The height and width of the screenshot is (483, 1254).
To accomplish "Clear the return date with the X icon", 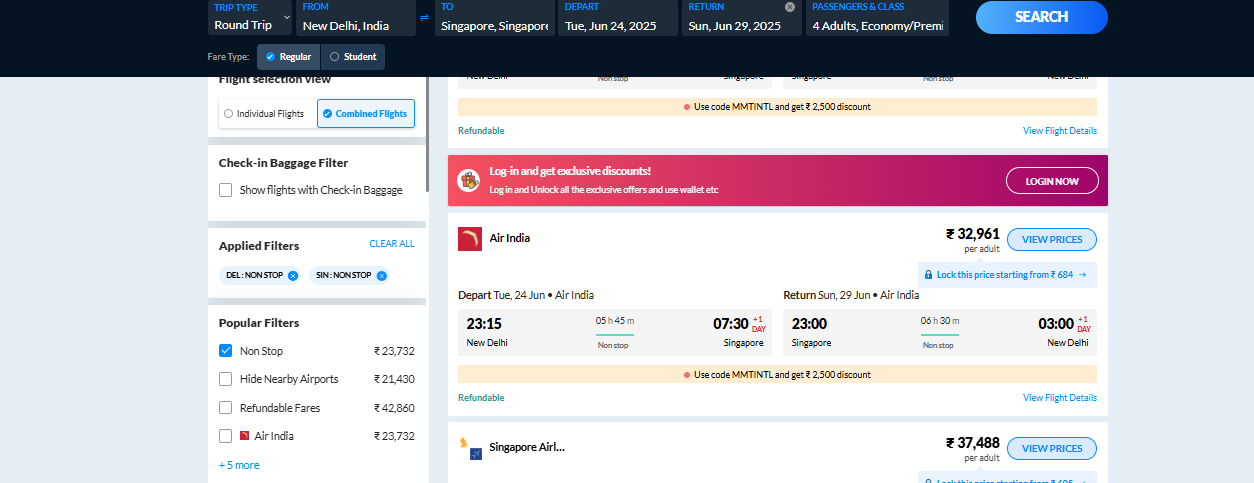I will tap(790, 7).
